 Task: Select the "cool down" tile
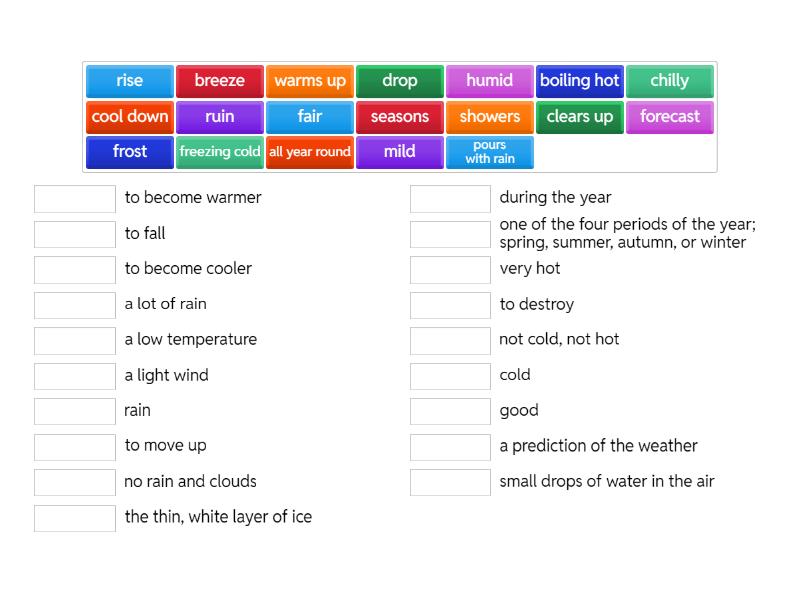point(130,117)
